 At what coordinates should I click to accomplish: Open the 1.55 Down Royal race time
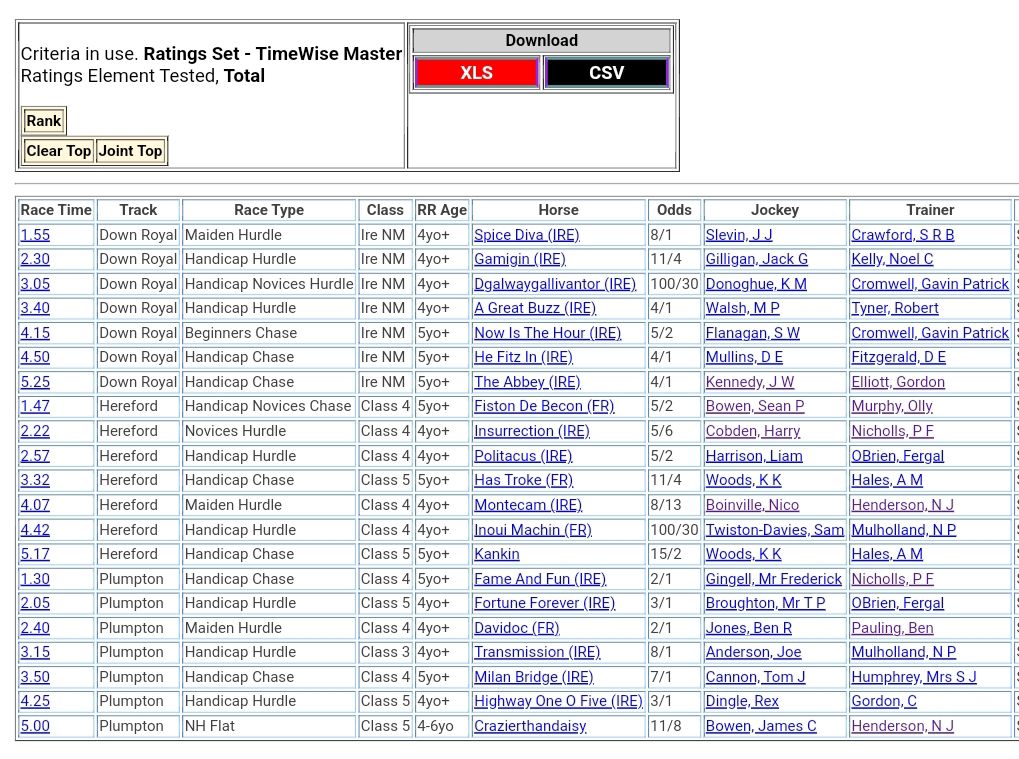pyautogui.click(x=35, y=235)
